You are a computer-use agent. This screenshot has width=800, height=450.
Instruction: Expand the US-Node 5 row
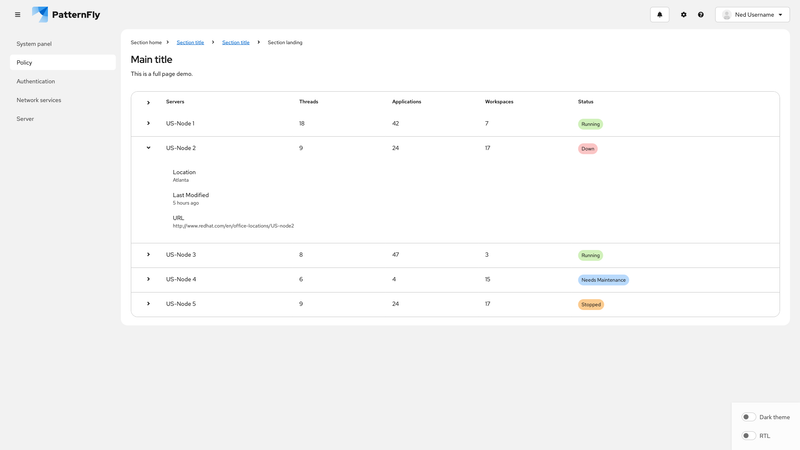148,304
